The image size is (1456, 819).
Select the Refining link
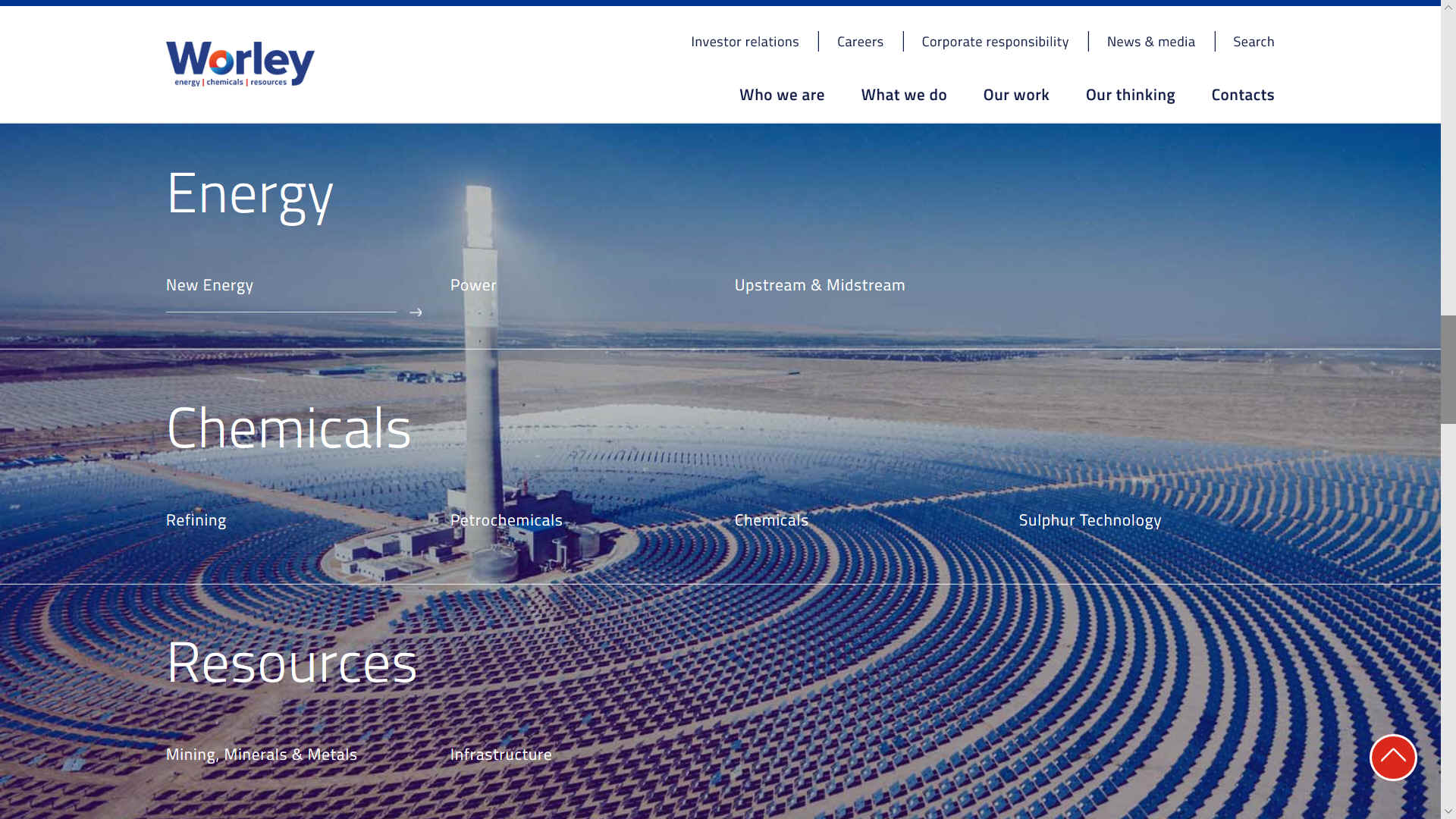point(196,520)
